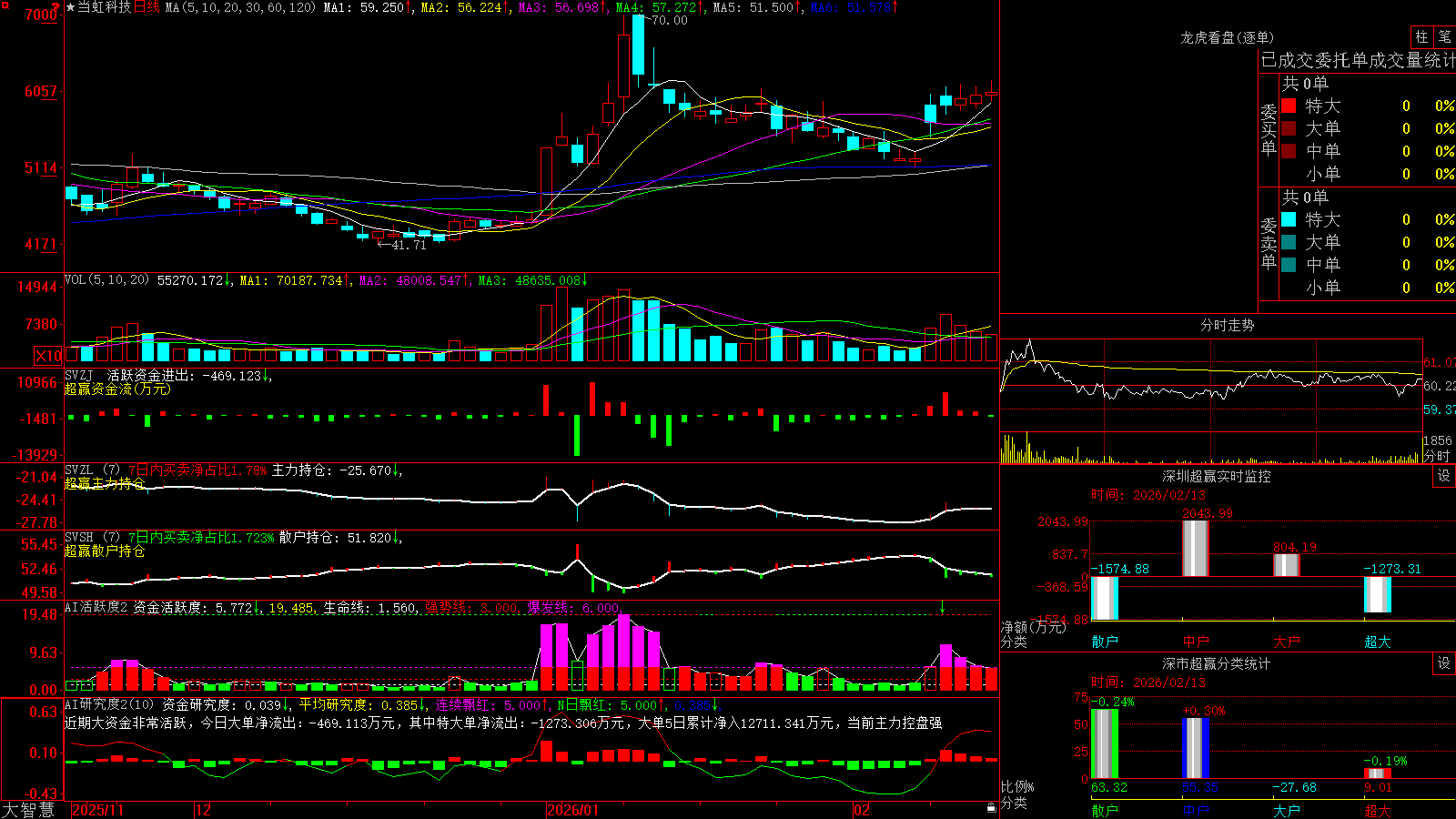Click the cyan 特大 sell-order swatch
Image resolution: width=1456 pixels, height=819 pixels.
pos(1289,219)
